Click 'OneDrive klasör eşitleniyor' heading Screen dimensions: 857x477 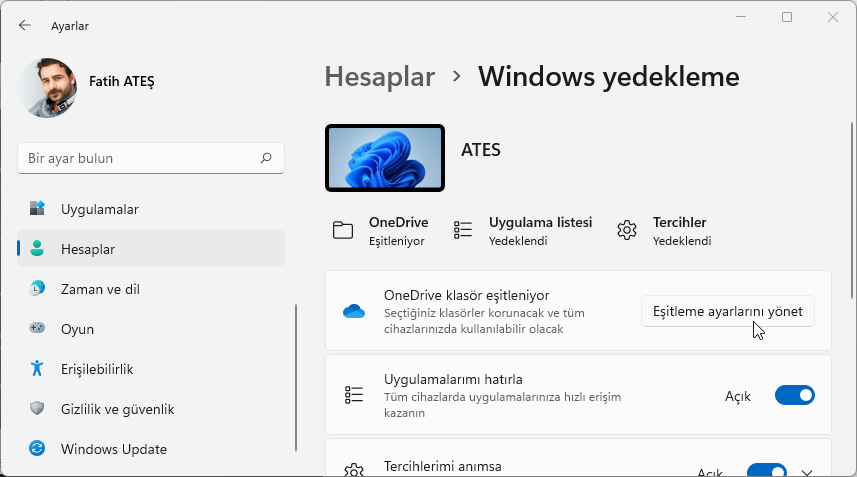point(466,295)
